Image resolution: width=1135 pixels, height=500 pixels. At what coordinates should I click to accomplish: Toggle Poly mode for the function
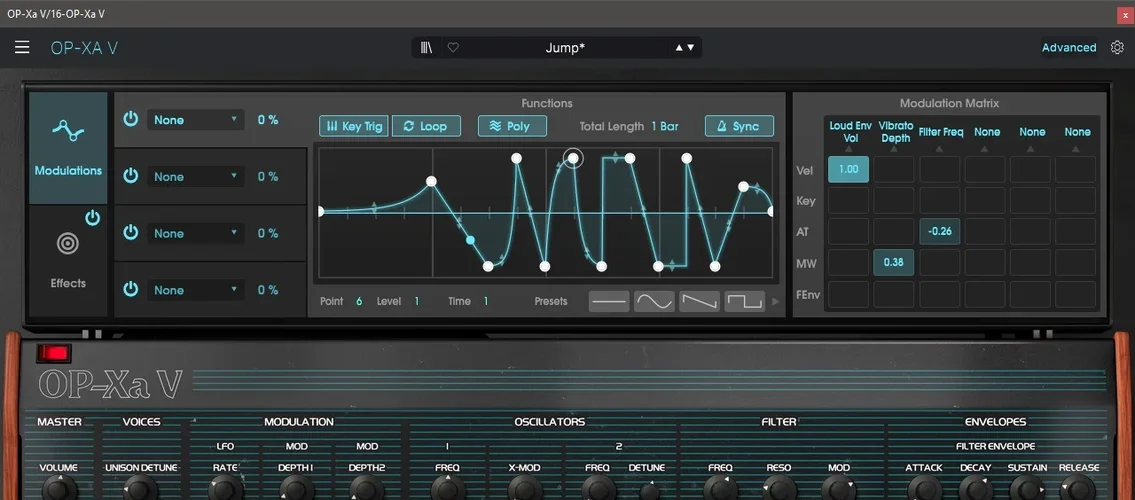512,126
